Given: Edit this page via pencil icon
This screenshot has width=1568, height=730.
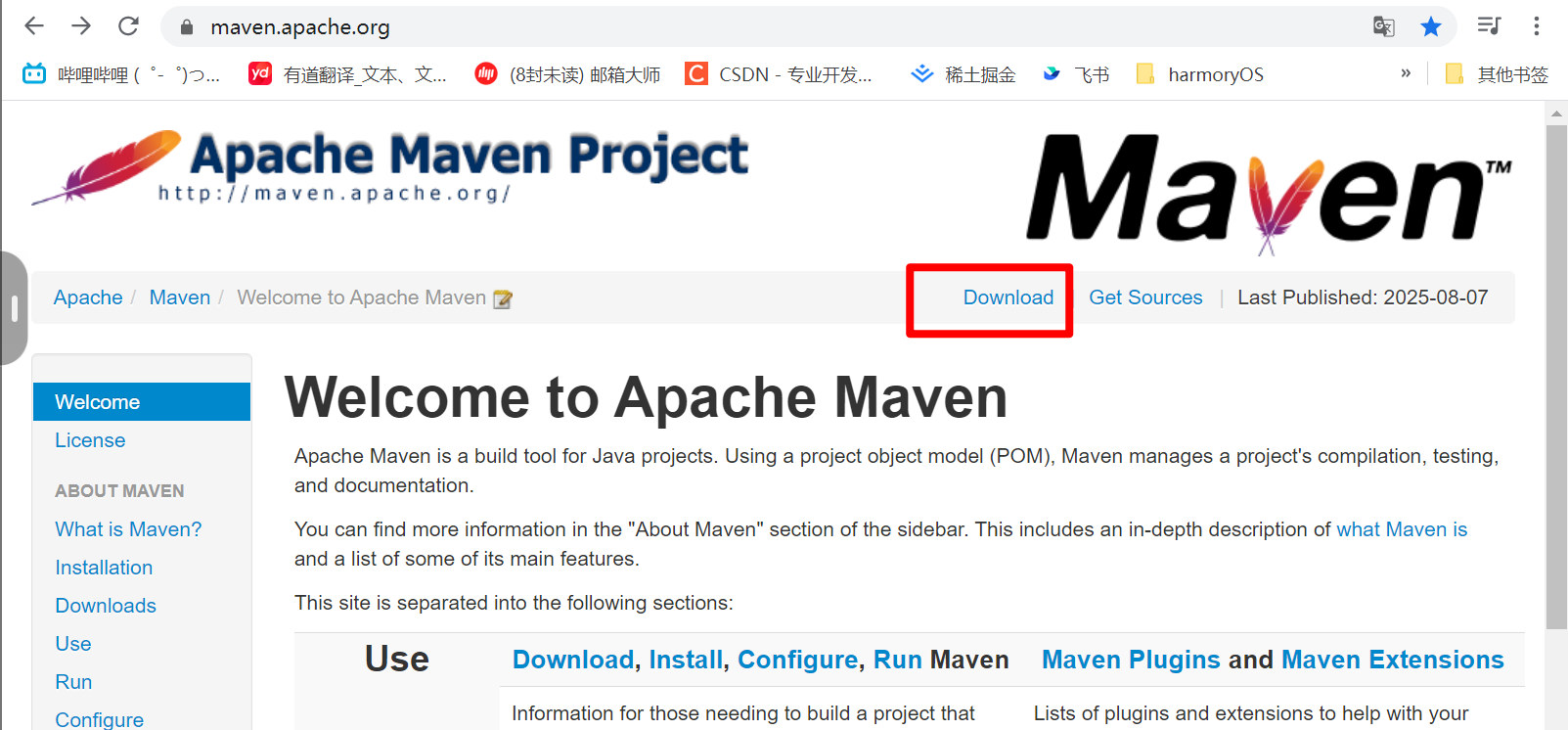Looking at the screenshot, I should (x=503, y=299).
